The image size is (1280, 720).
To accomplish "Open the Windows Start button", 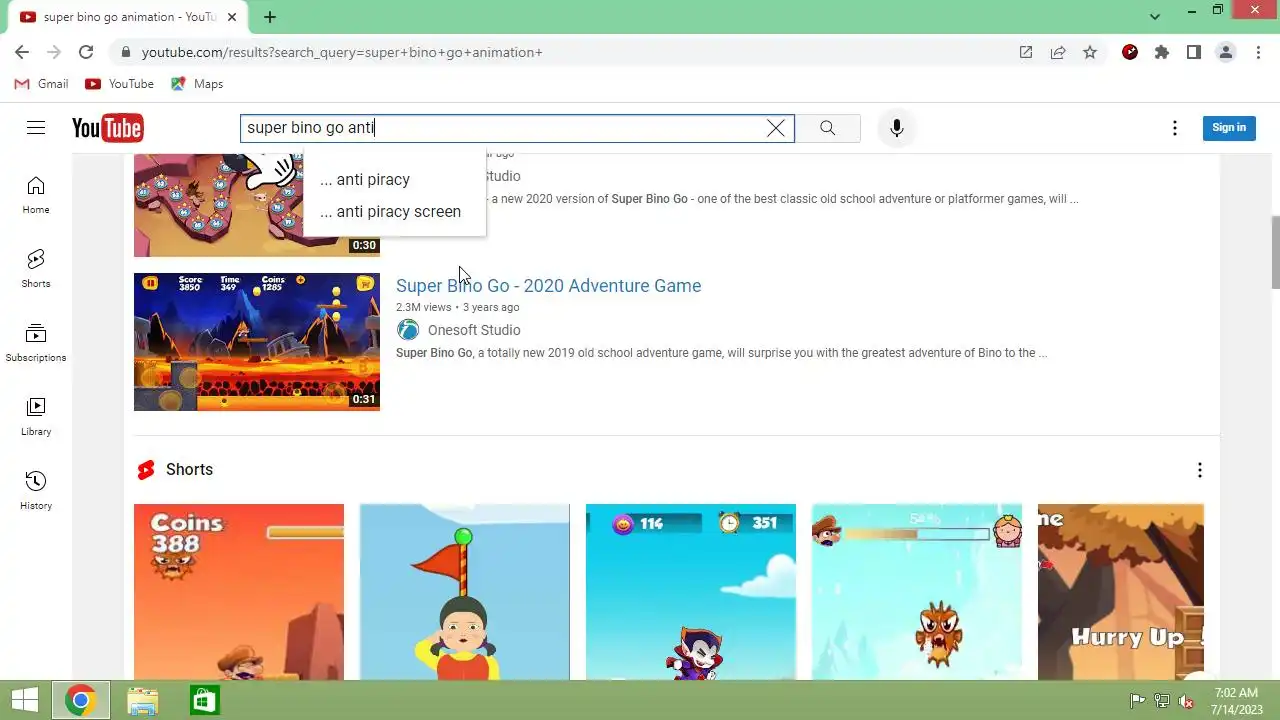I will [x=25, y=701].
